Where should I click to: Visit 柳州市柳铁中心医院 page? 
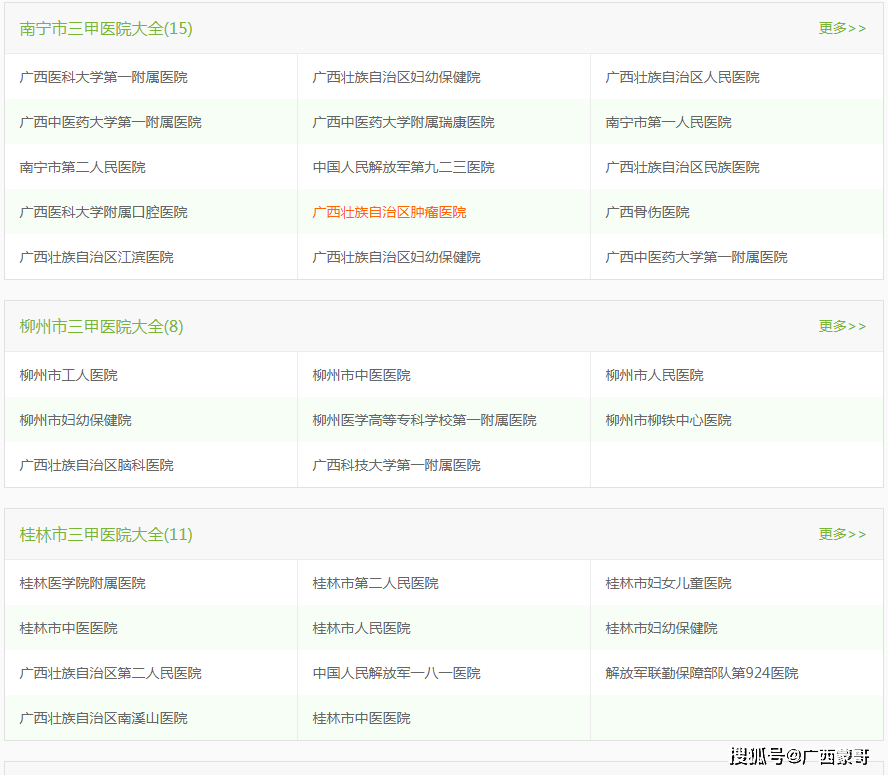pos(668,420)
